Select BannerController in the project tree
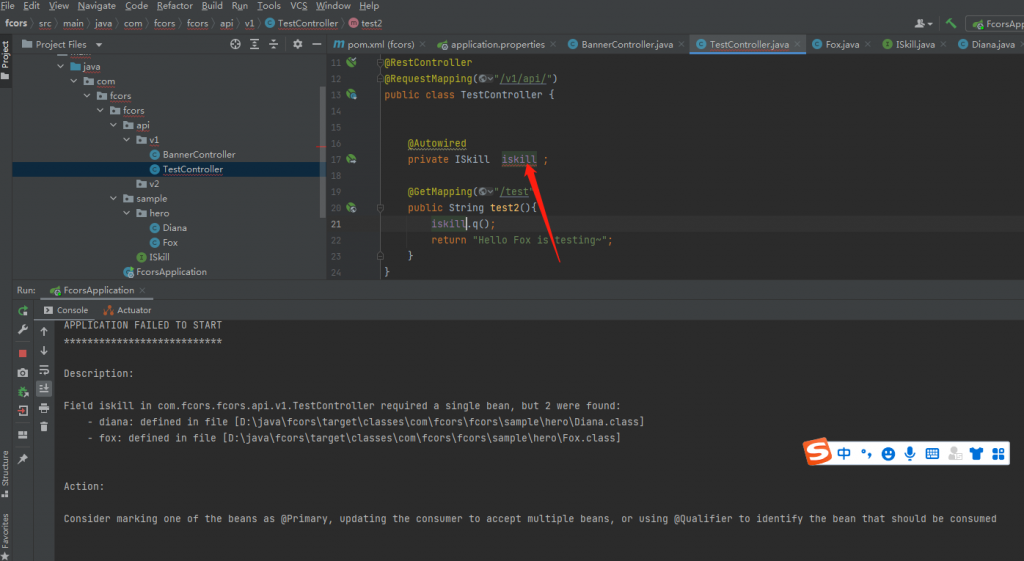 (x=199, y=155)
